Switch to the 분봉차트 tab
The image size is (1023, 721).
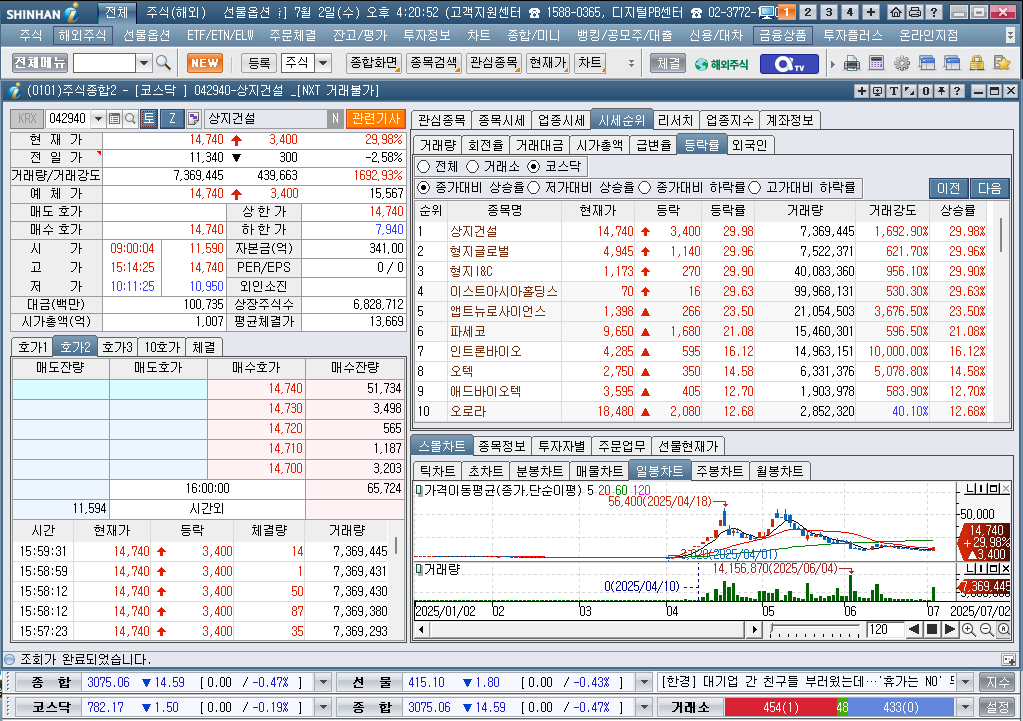(540, 471)
